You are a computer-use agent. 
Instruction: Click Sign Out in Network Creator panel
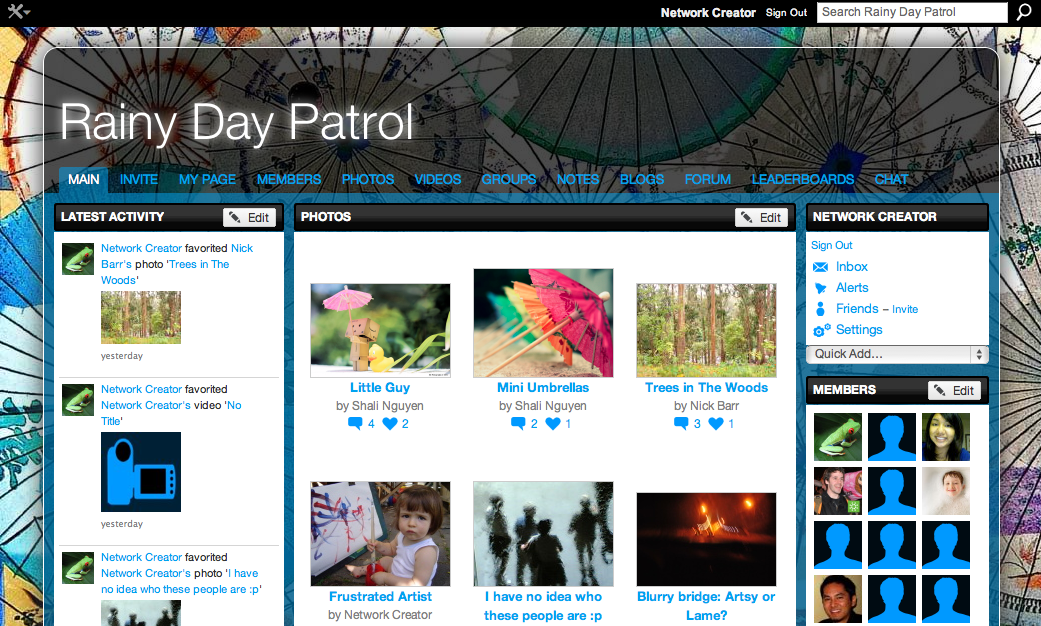(x=831, y=246)
